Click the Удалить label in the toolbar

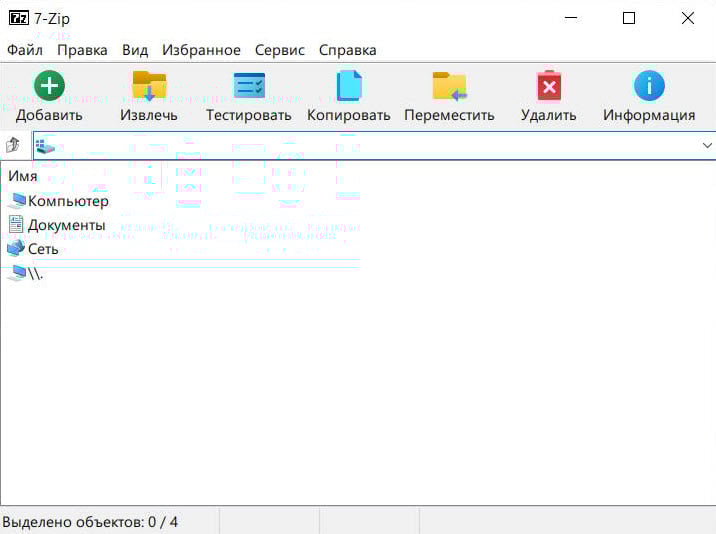point(549,115)
